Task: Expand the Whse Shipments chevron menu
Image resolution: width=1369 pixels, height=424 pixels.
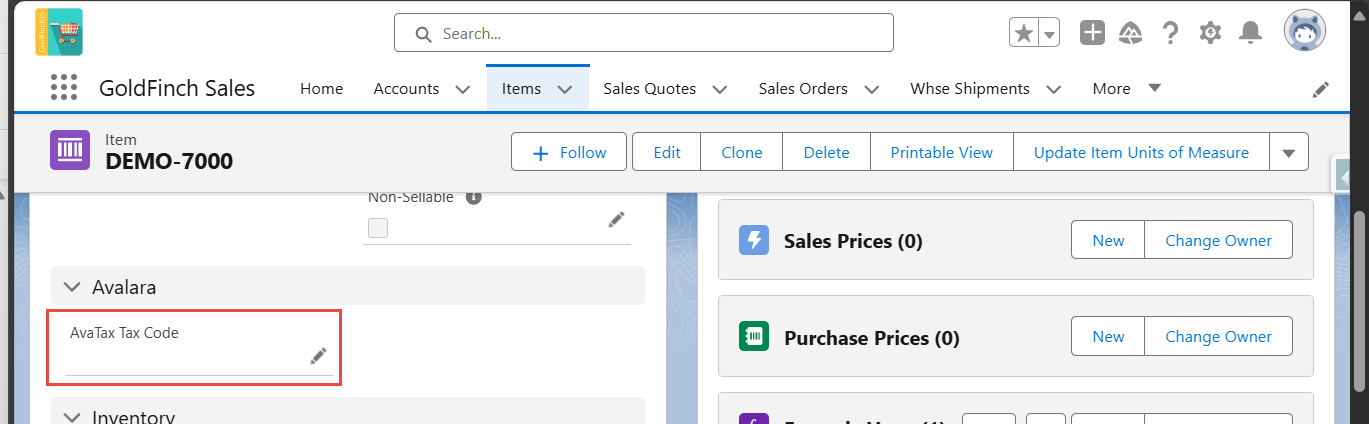Action: (1053, 89)
